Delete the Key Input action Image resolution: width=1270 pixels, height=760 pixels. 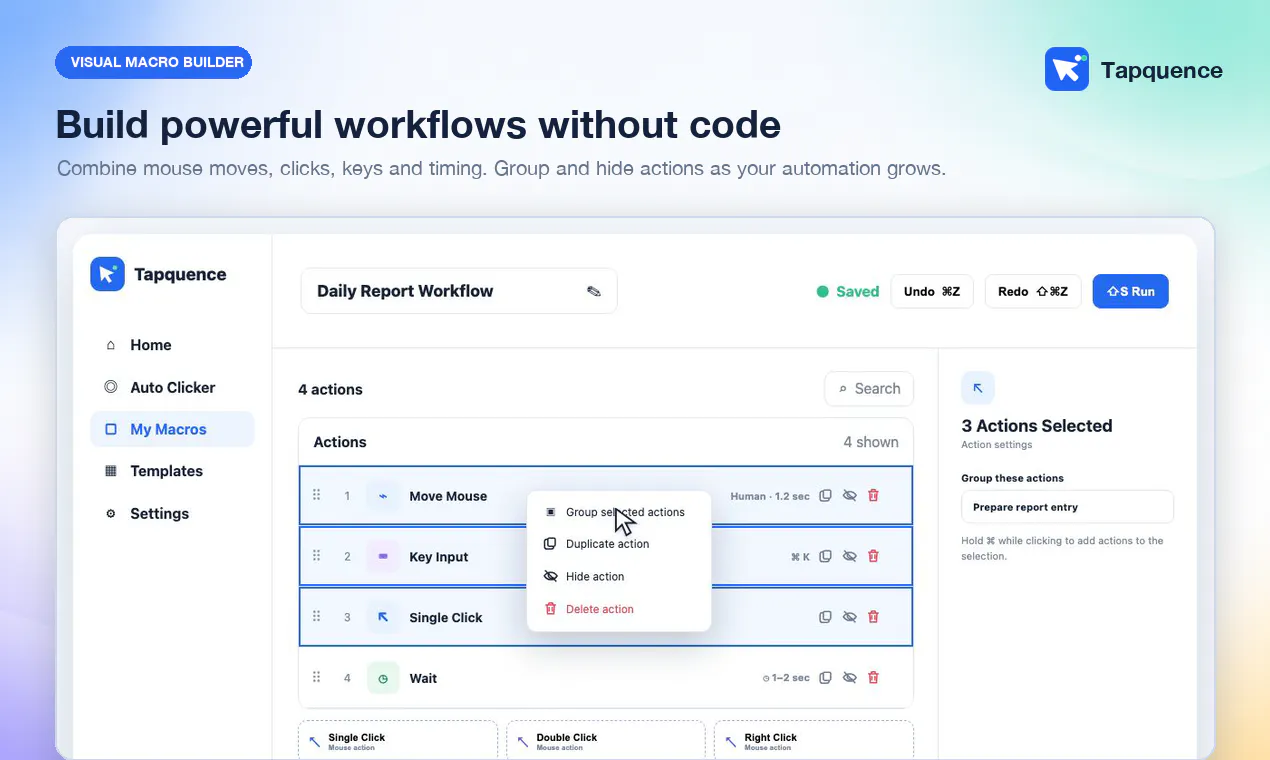pyautogui.click(x=873, y=557)
